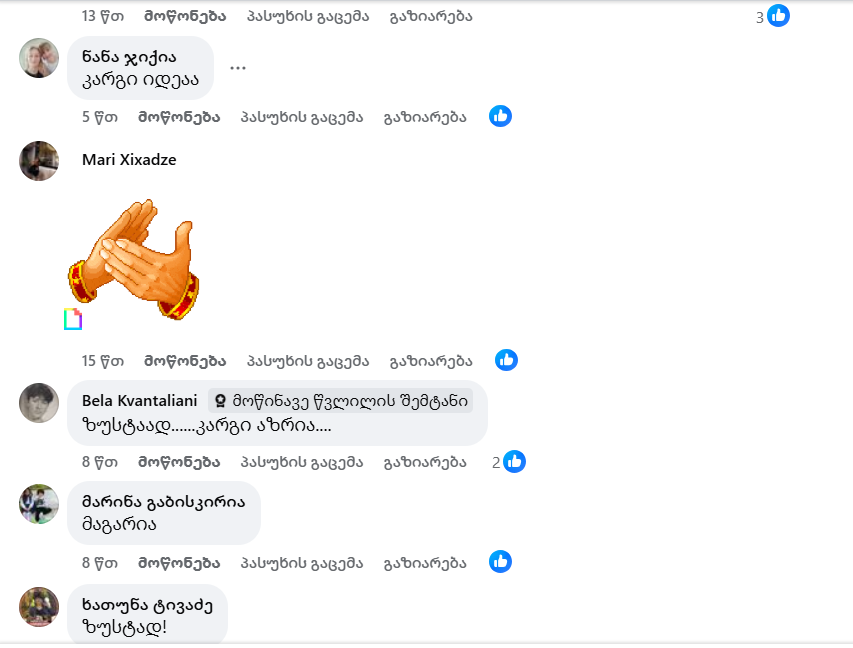Click the like reaction icon showing 3 likes
This screenshot has width=853, height=648.
click(x=778, y=16)
